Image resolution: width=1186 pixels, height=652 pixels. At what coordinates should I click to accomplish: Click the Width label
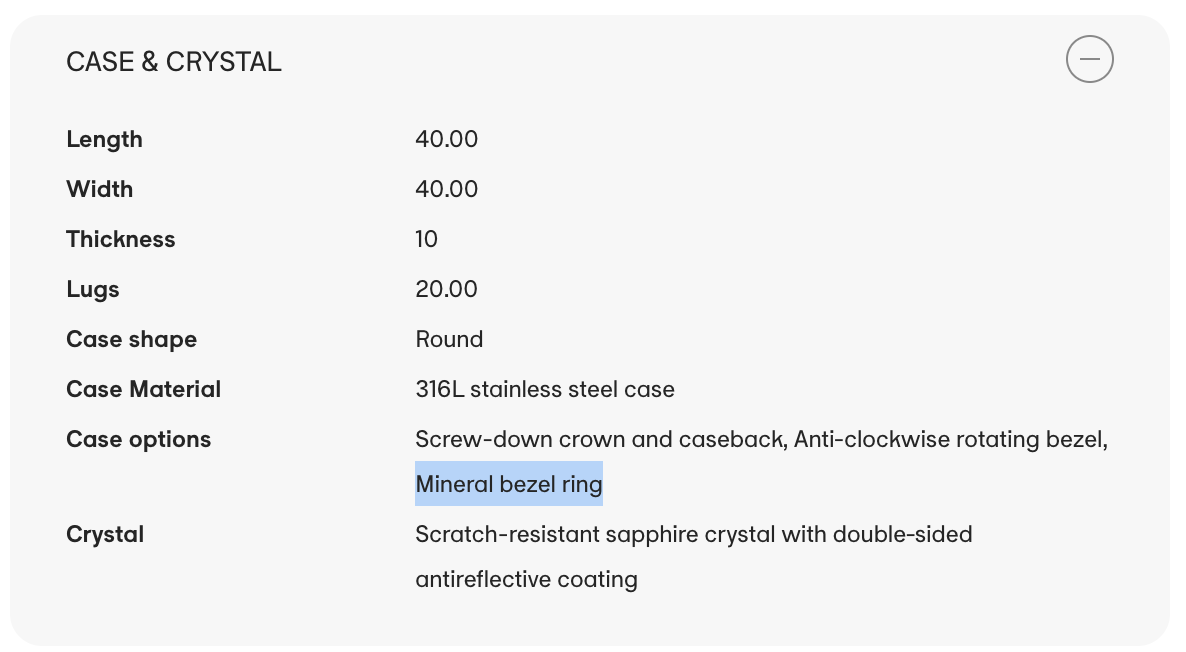tap(99, 189)
